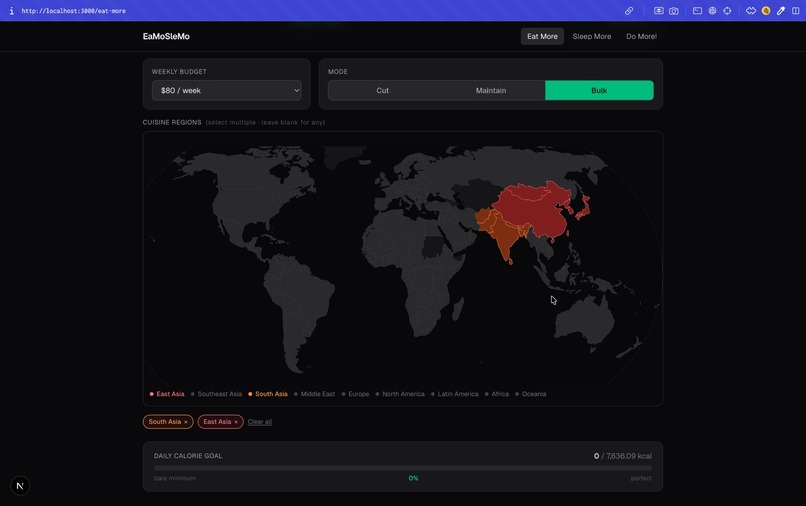Open the Next.js dev tools N badge
The width and height of the screenshot is (806, 506).
point(20,485)
